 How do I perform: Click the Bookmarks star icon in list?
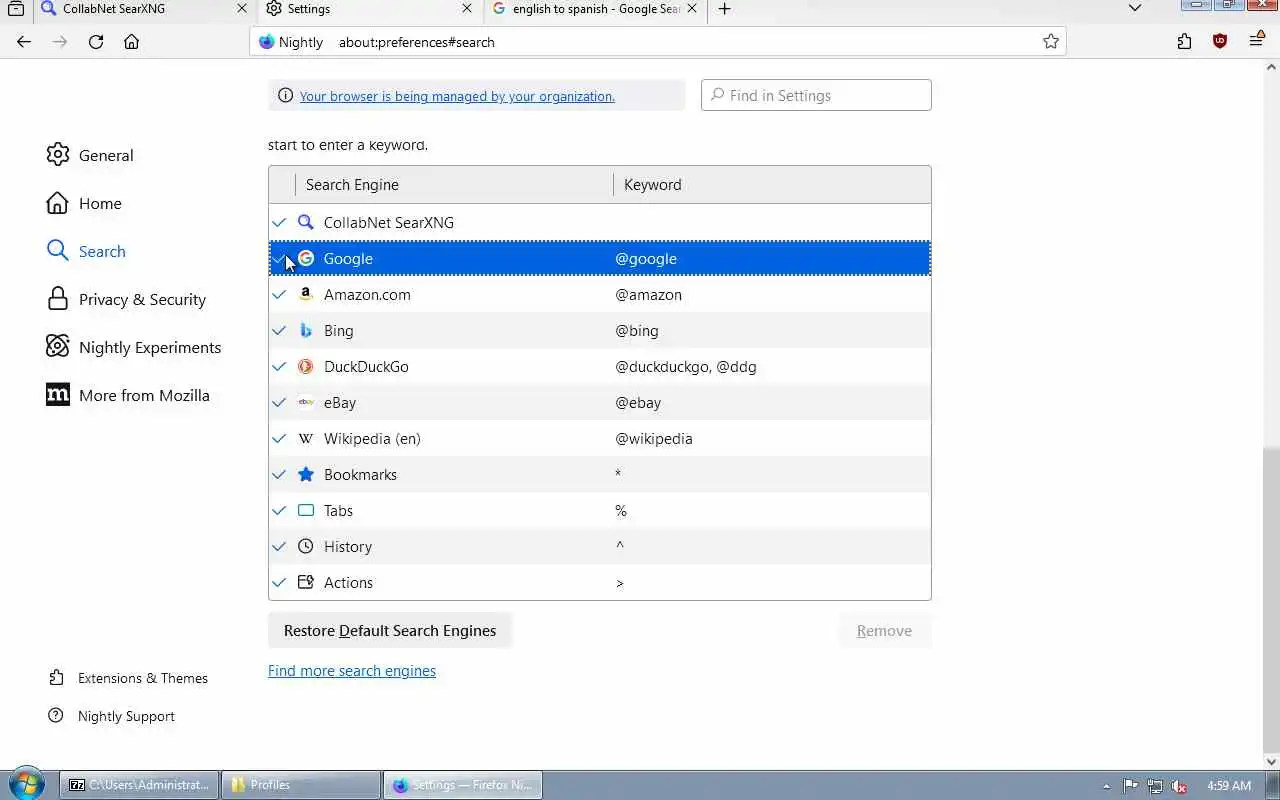point(306,474)
